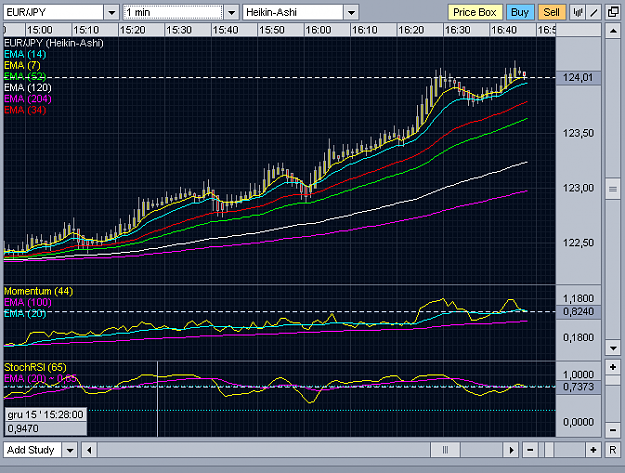Click the gru 15 ' 15:28:00 crosshair date box
The image size is (625, 473).
click(x=45, y=414)
